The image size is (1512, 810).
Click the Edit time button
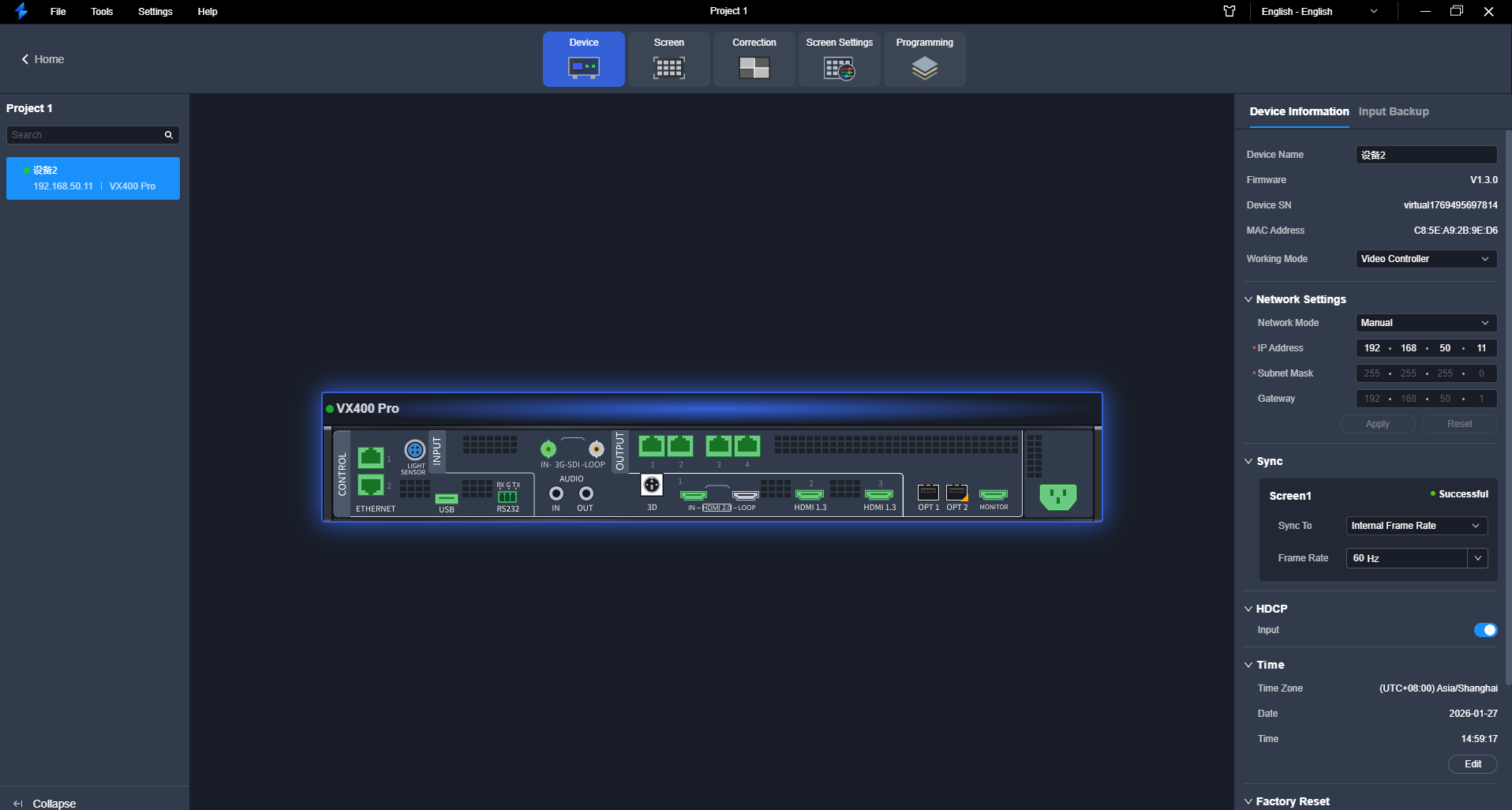click(1473, 764)
